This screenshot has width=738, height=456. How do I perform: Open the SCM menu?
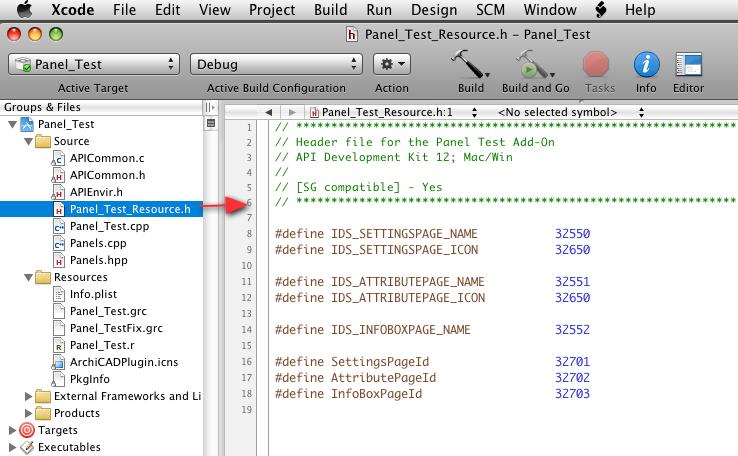click(x=490, y=10)
